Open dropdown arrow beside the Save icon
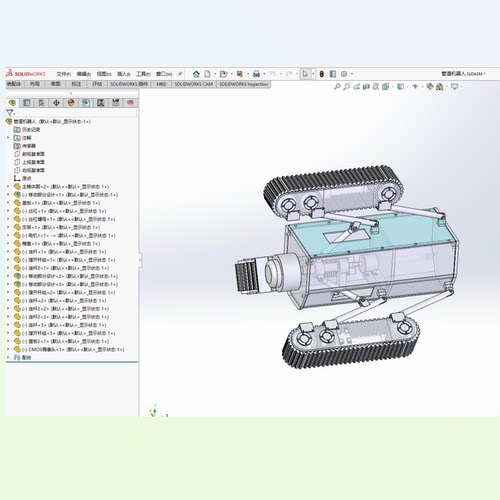Screen dimensions: 500x500 [248, 74]
